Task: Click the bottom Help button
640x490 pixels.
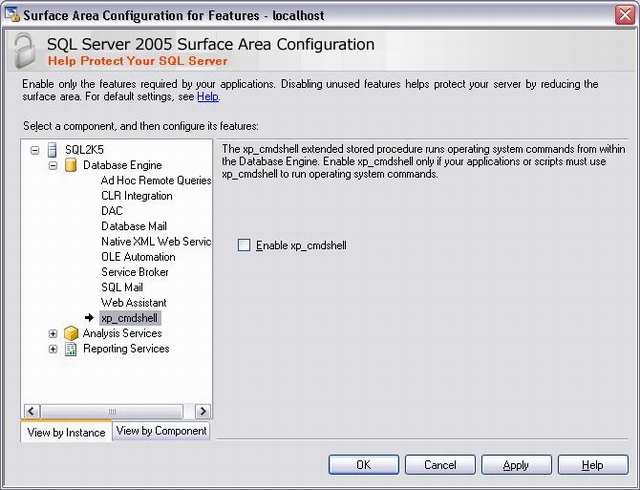Action: point(593,465)
